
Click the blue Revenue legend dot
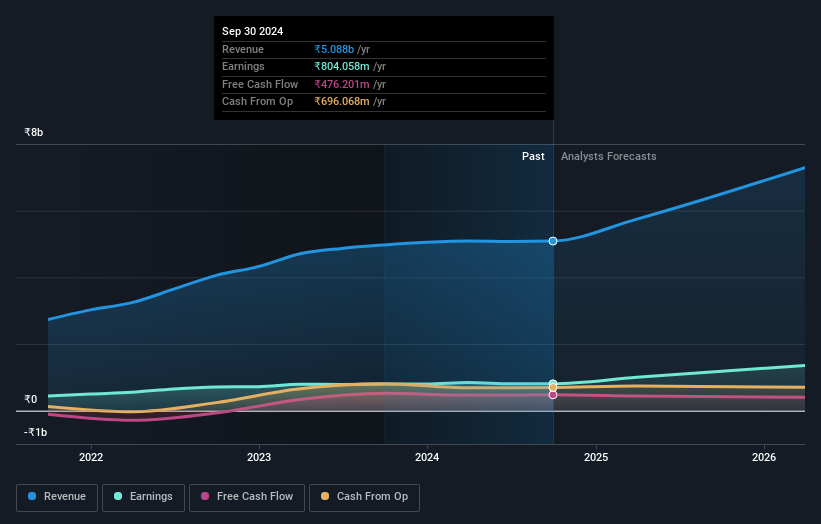[32, 496]
